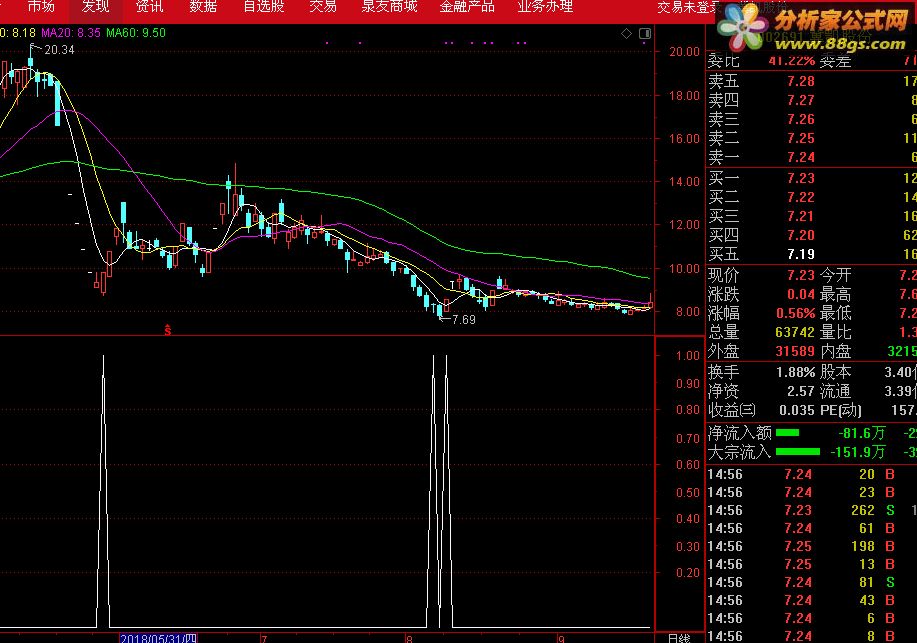Select the 卖一 7.24 ask row
This screenshot has height=643, width=917.
tap(811, 157)
